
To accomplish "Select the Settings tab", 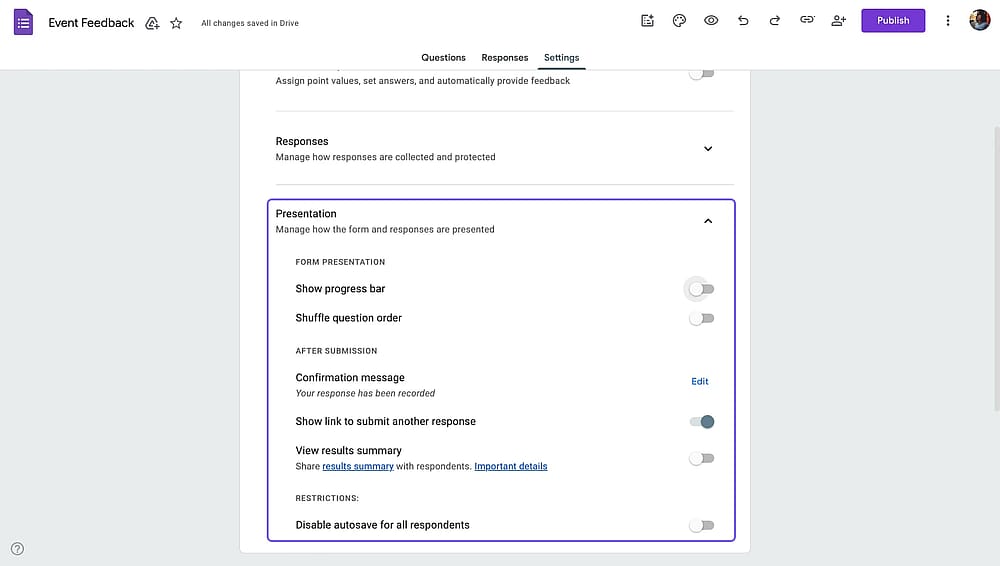I will click(561, 57).
